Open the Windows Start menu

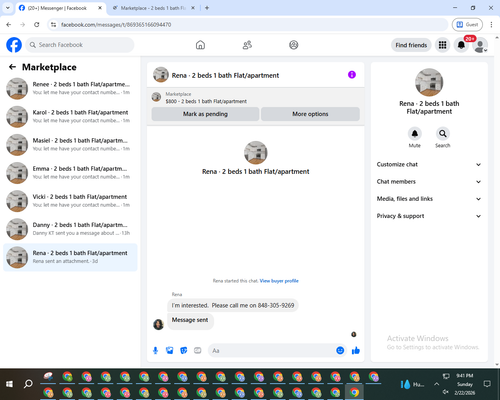click(x=9, y=384)
